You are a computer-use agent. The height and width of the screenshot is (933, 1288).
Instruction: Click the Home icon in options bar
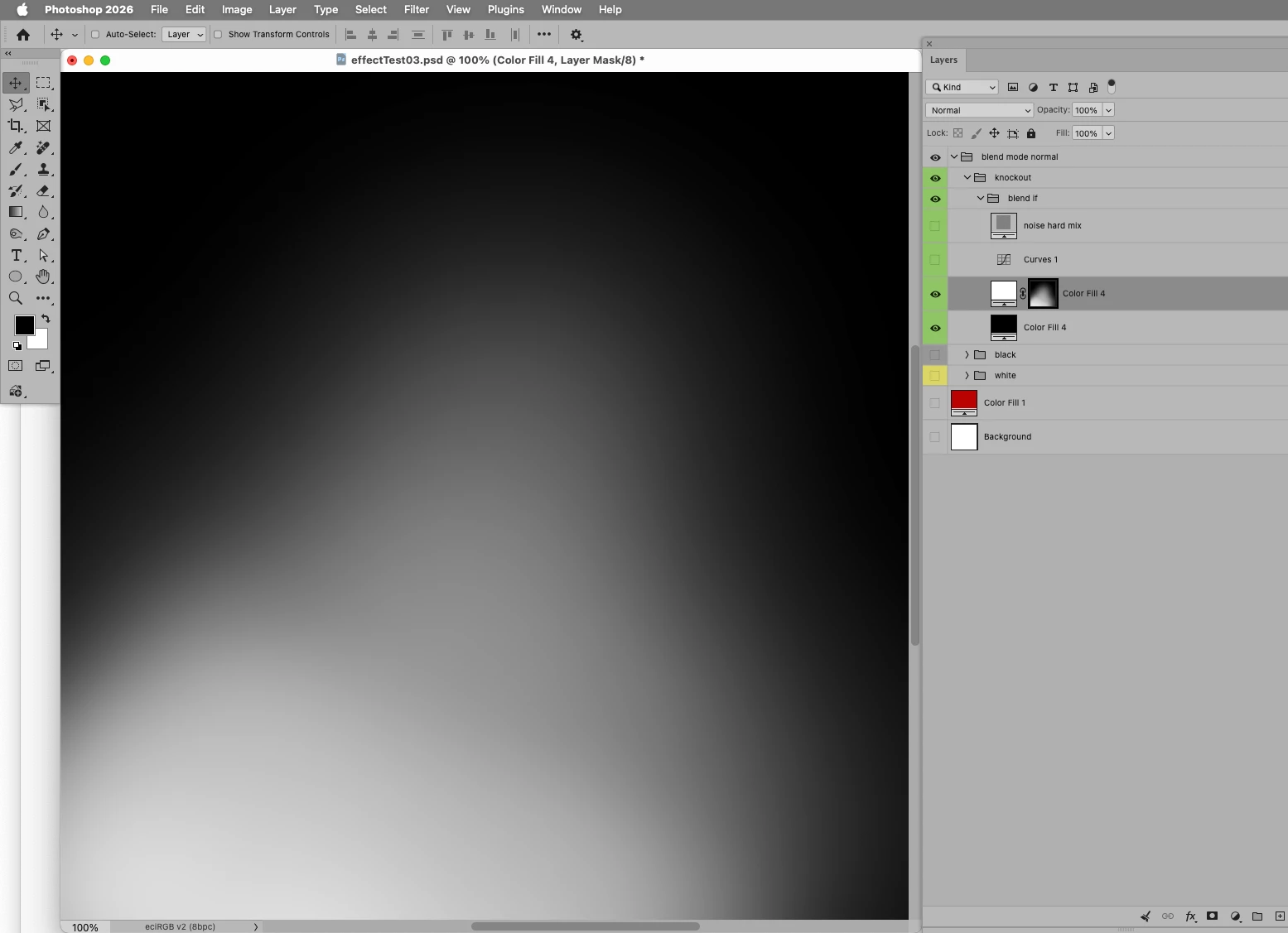point(23,35)
